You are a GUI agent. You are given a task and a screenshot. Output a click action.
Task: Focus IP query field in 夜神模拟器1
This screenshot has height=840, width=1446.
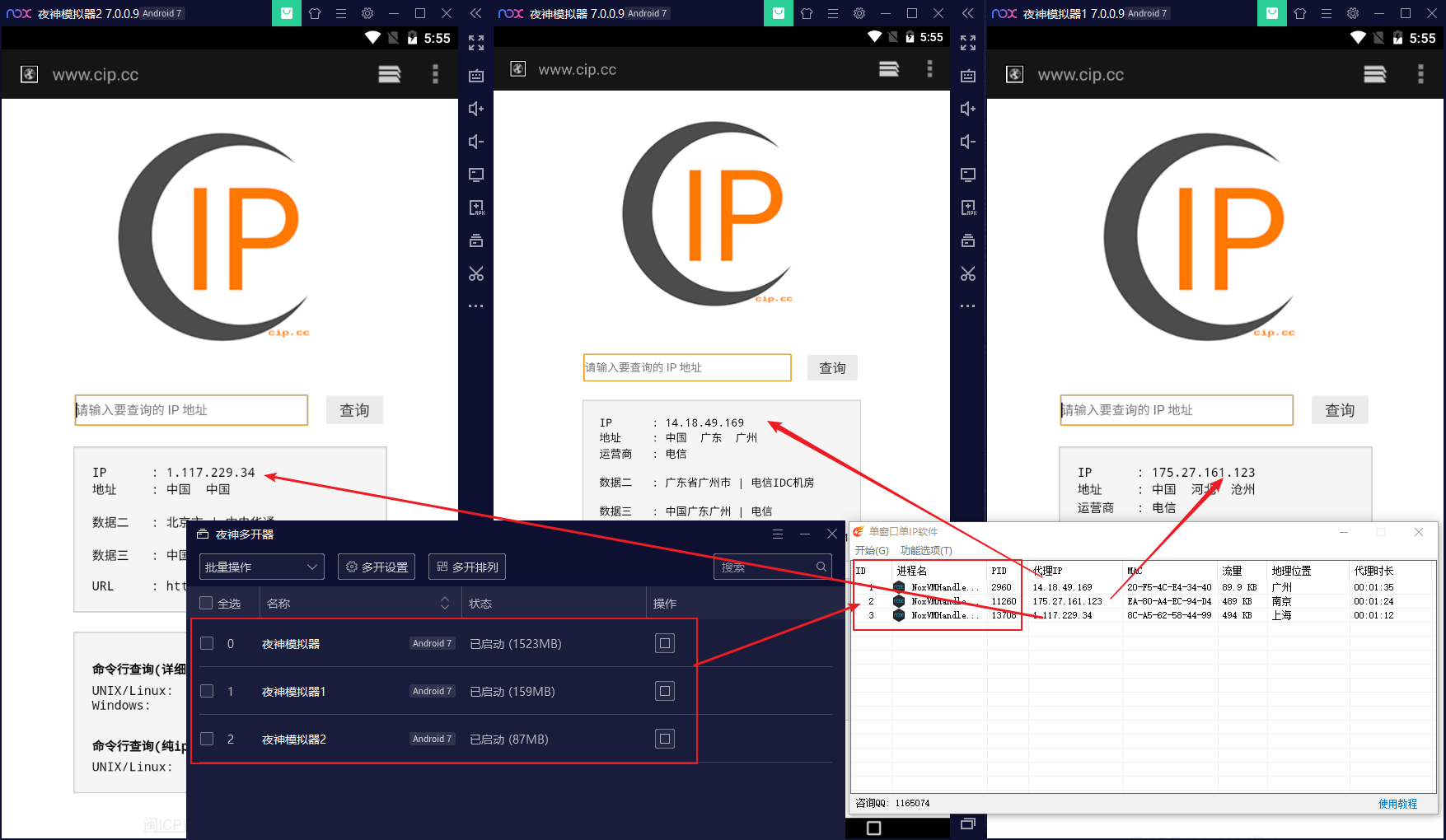(1177, 410)
